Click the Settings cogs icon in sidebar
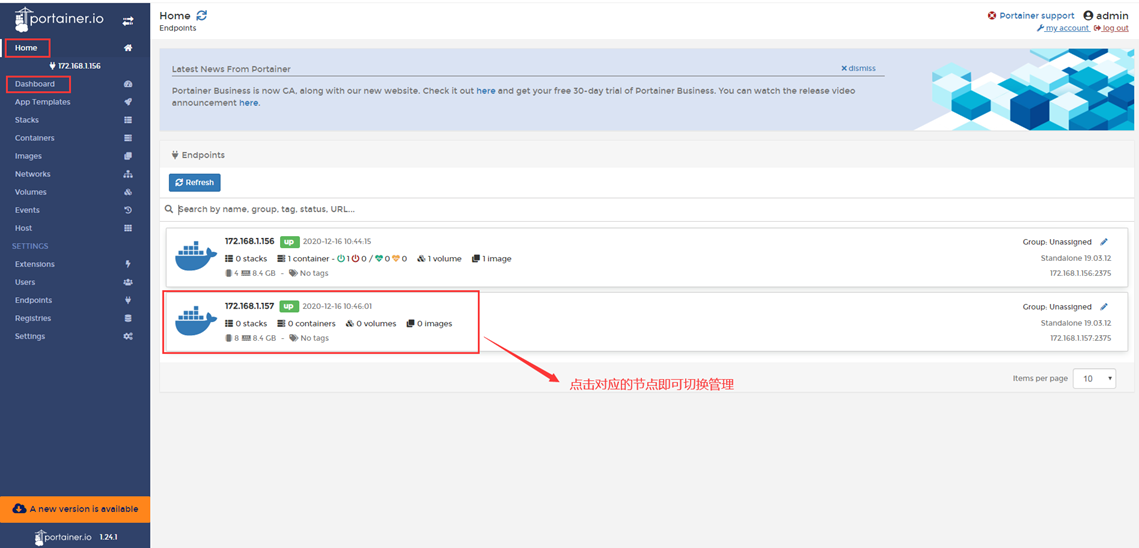The image size is (1139, 548). click(x=128, y=337)
